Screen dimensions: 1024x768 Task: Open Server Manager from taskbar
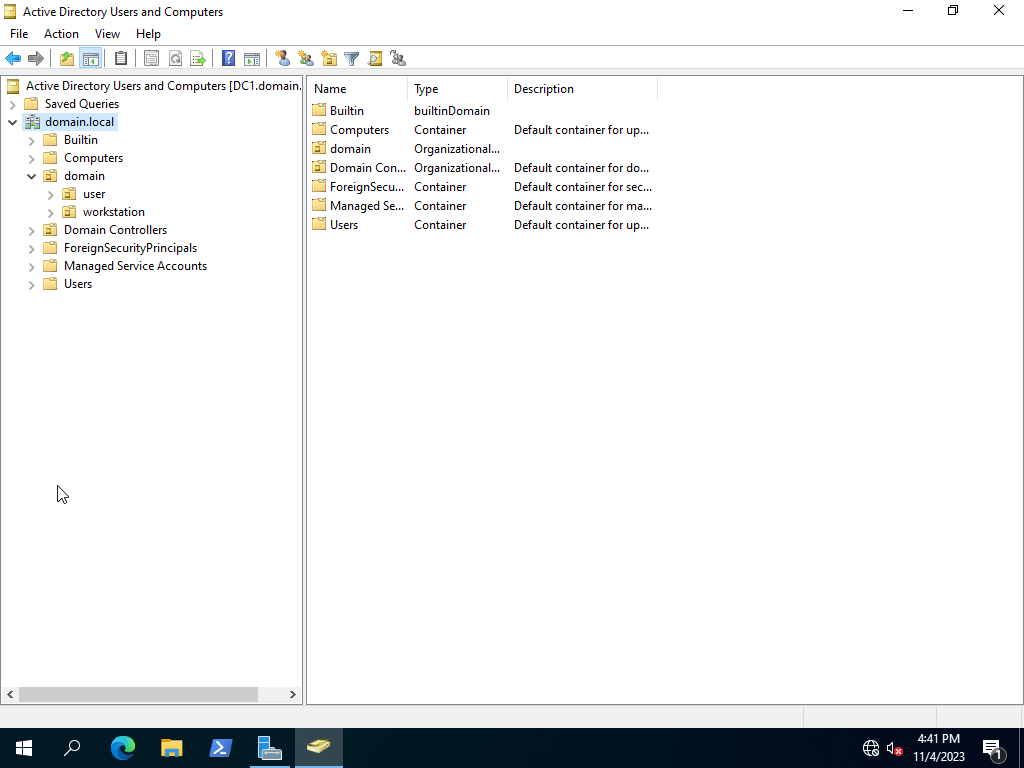pyautogui.click(x=270, y=748)
